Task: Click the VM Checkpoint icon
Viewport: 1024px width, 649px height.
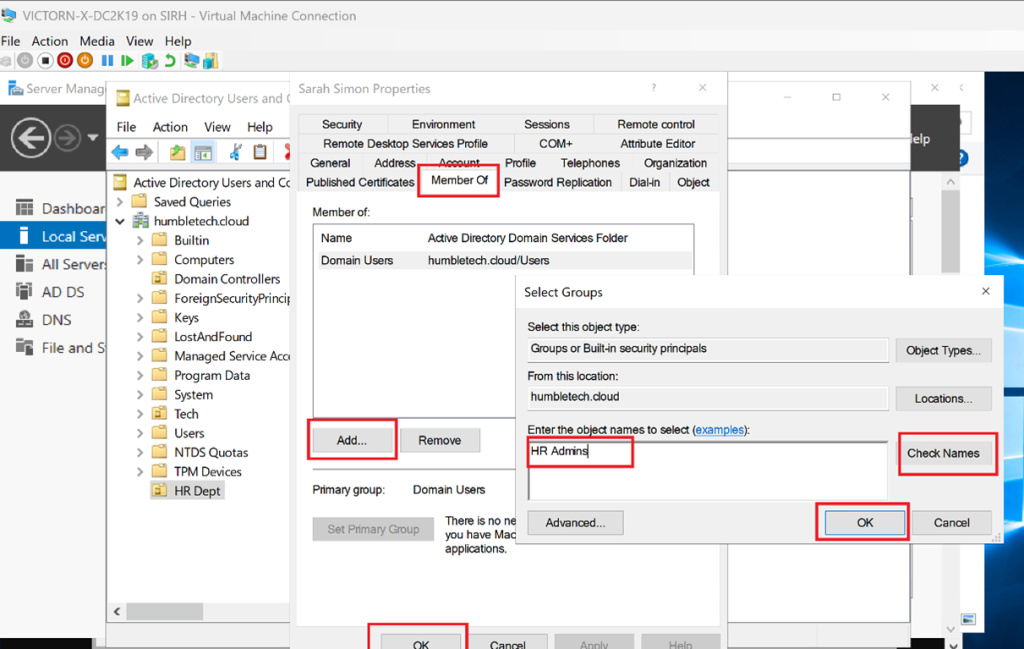Action: click(x=150, y=61)
